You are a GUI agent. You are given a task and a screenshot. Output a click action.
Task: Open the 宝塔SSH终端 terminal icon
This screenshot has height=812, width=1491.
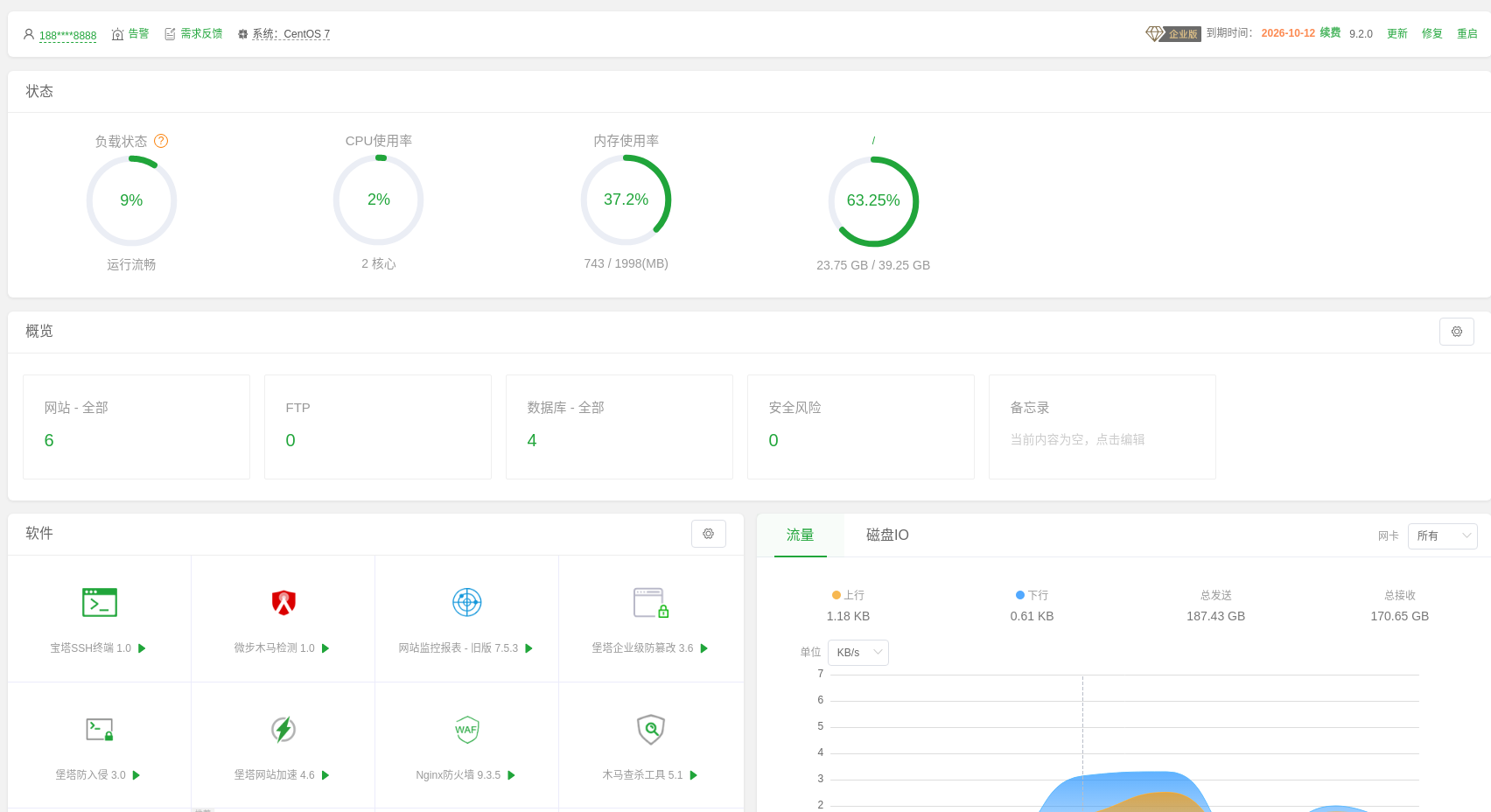[x=100, y=602]
